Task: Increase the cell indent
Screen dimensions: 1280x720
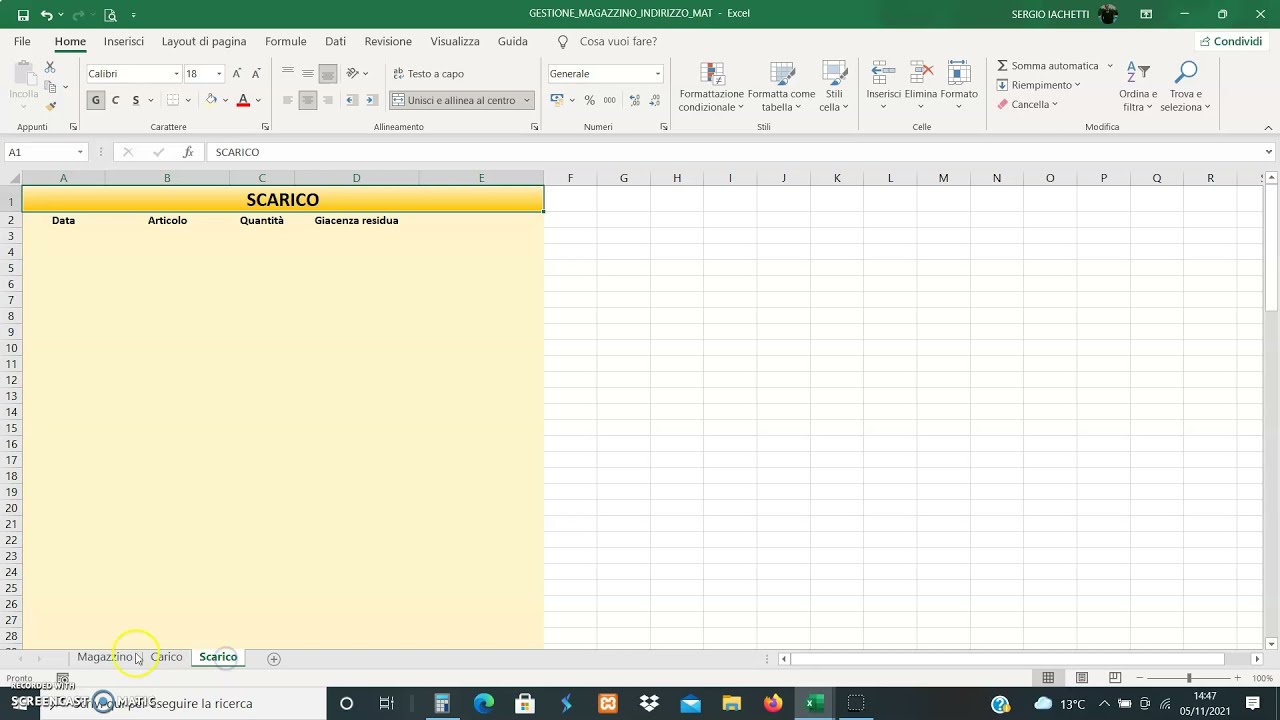Action: 371,100
